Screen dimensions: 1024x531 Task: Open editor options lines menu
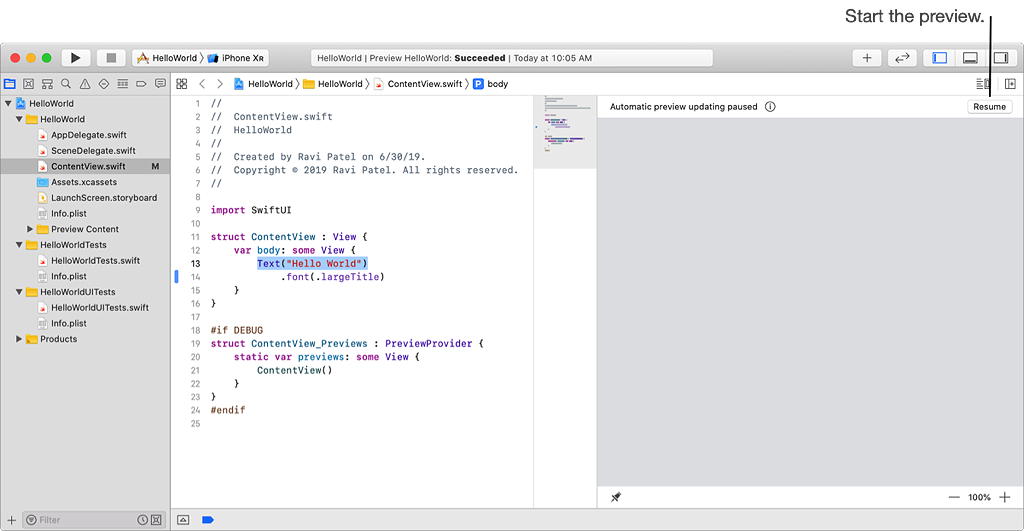pos(982,84)
